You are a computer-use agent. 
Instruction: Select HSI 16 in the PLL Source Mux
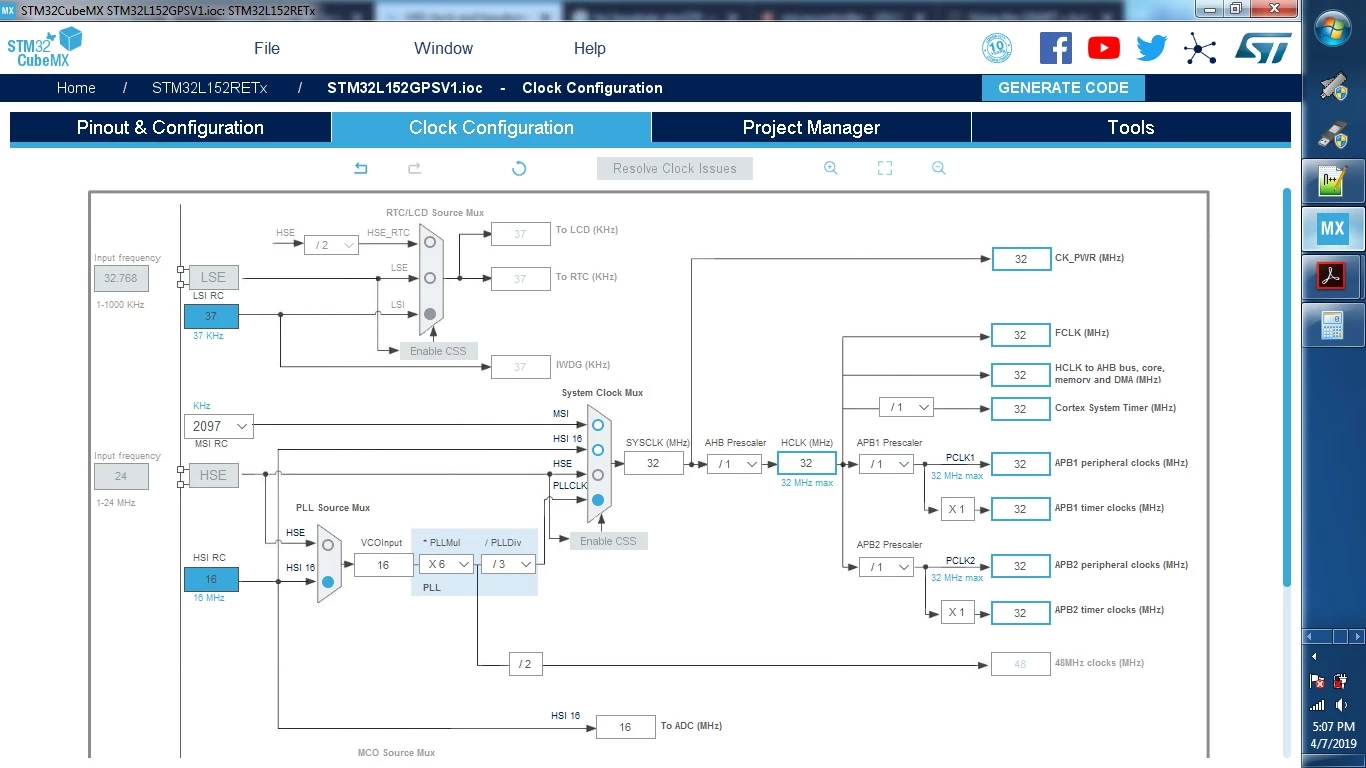coord(328,581)
